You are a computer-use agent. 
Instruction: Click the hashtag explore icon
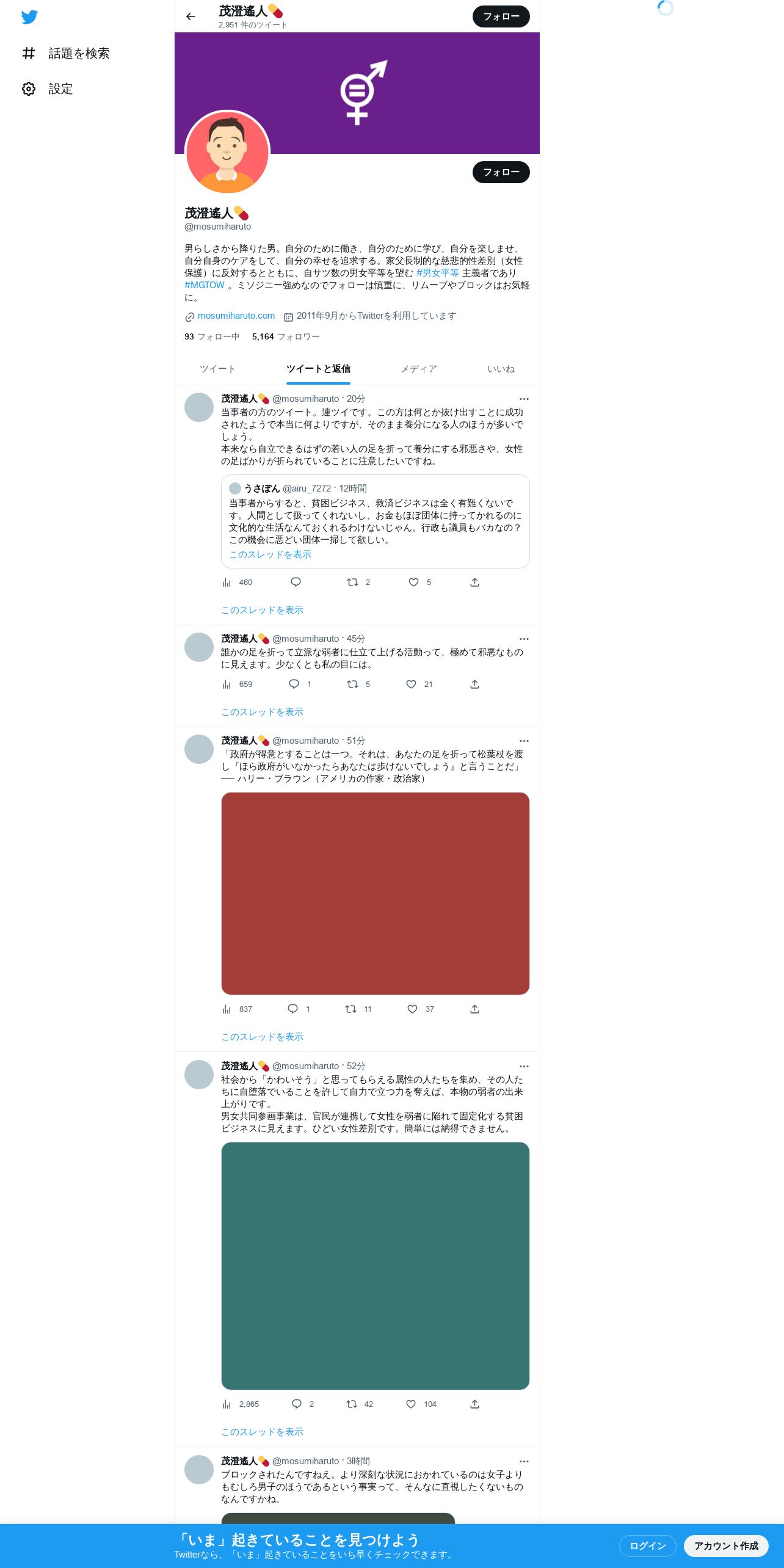[29, 54]
